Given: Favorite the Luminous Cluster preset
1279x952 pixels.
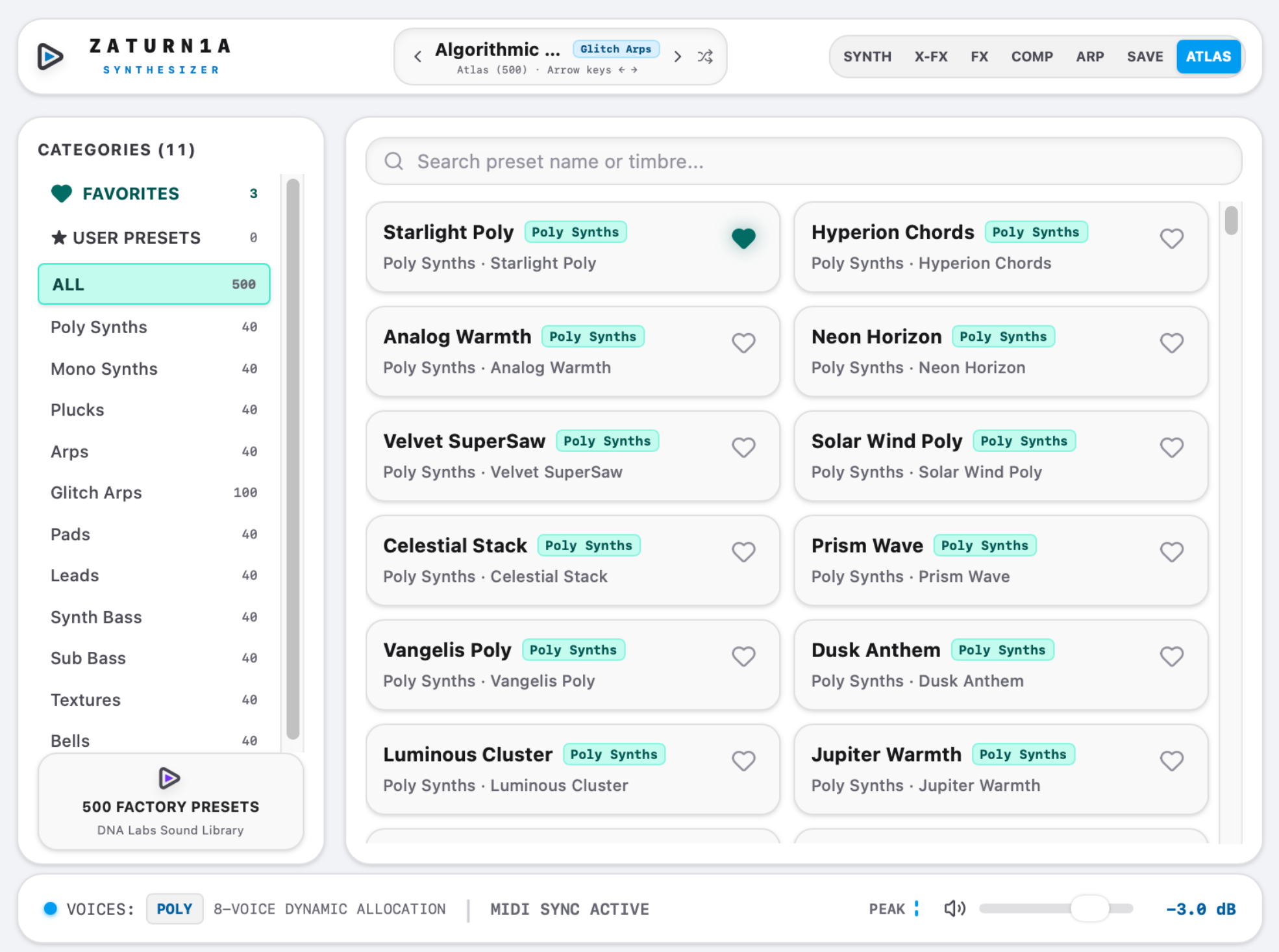Looking at the screenshot, I should pos(743,761).
